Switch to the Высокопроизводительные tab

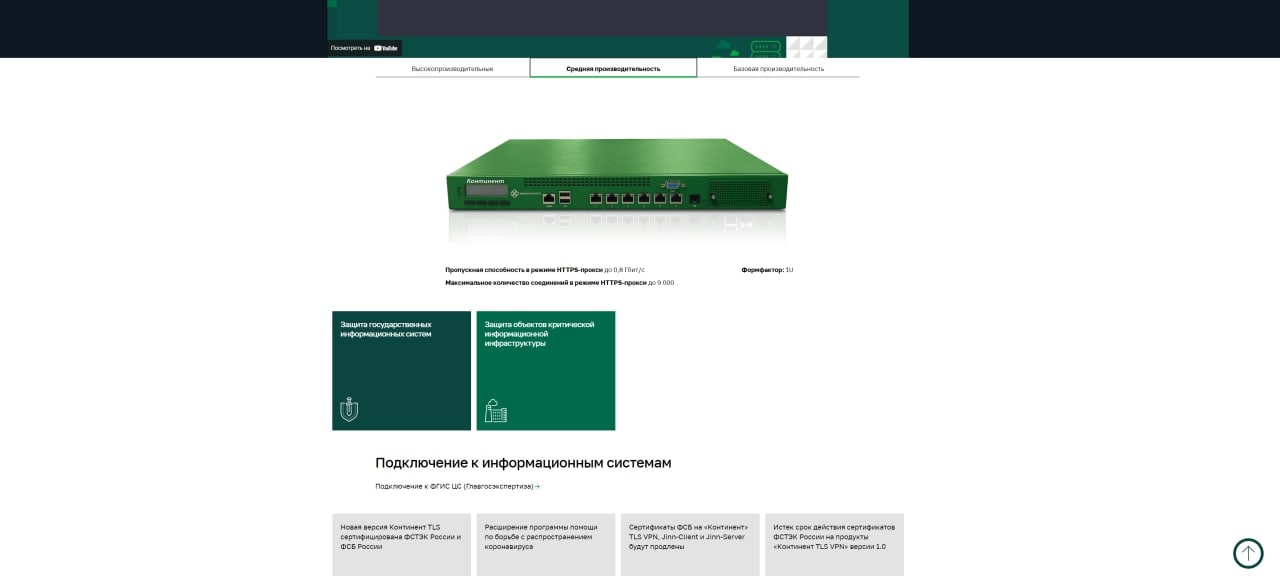[x=452, y=68]
